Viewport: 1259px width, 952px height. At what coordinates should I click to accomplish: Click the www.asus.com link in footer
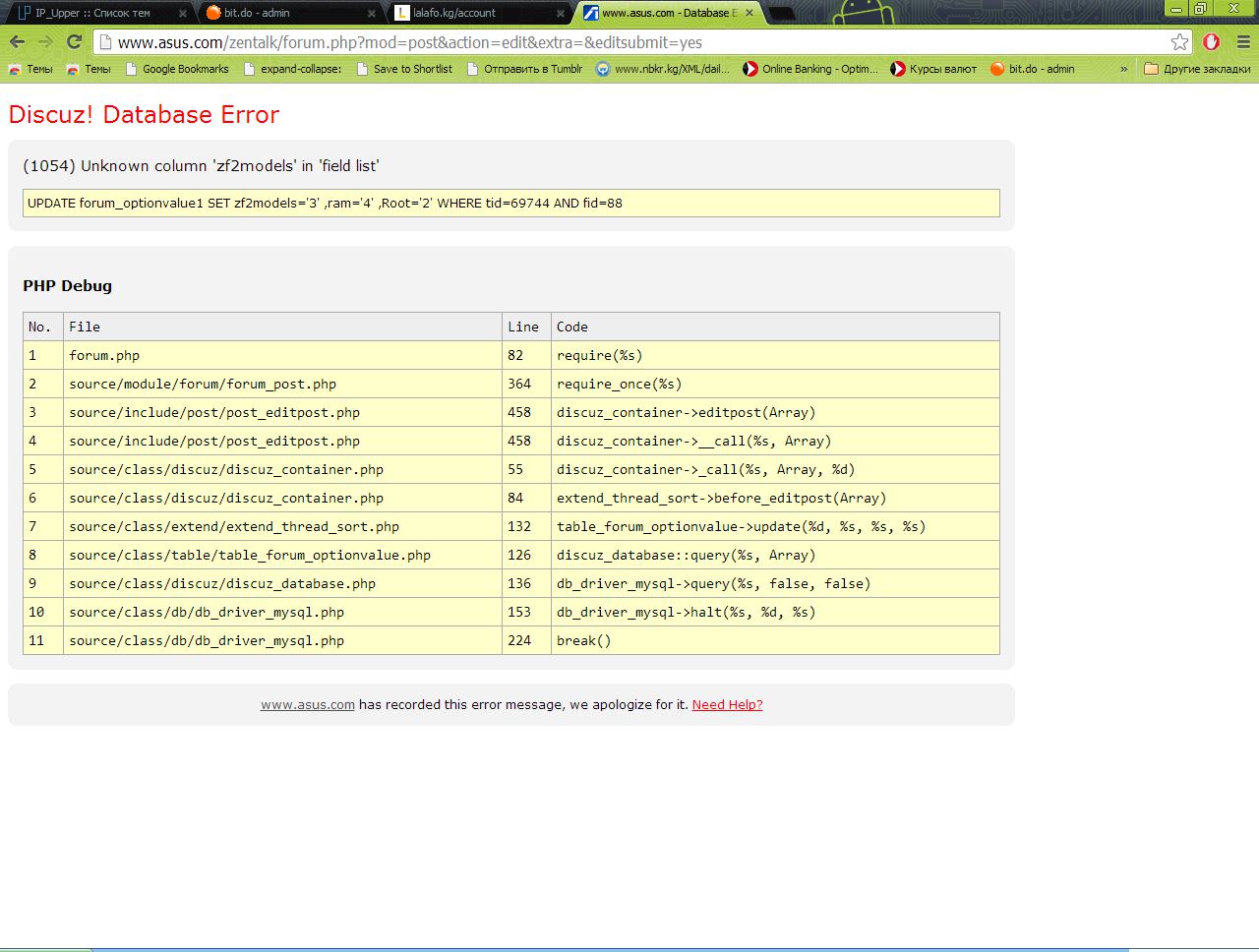pos(307,704)
